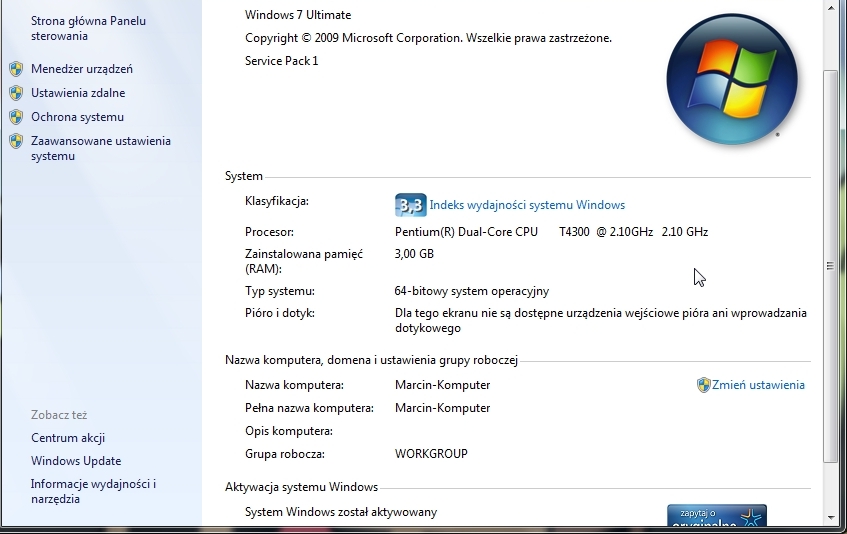
Task: Click the Procesor label
Action: (x=269, y=232)
